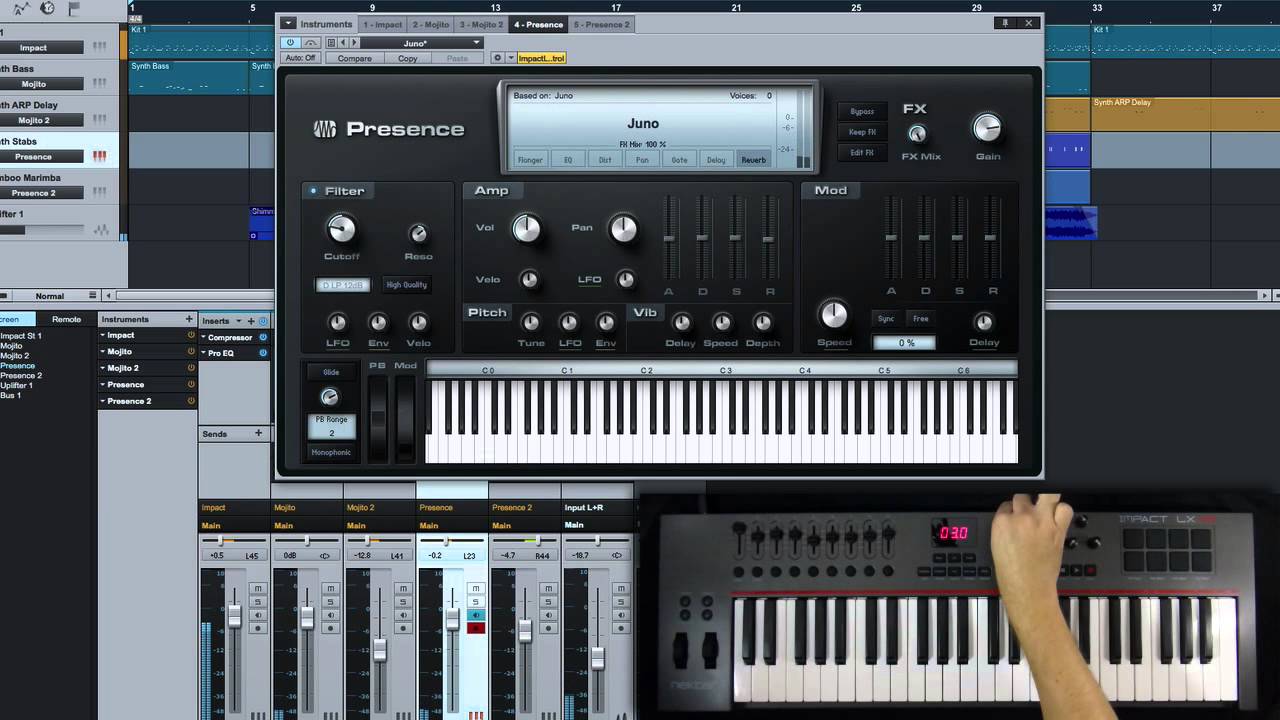Toggle the plugin bypass curve button
This screenshot has height=720, width=1280.
point(311,43)
